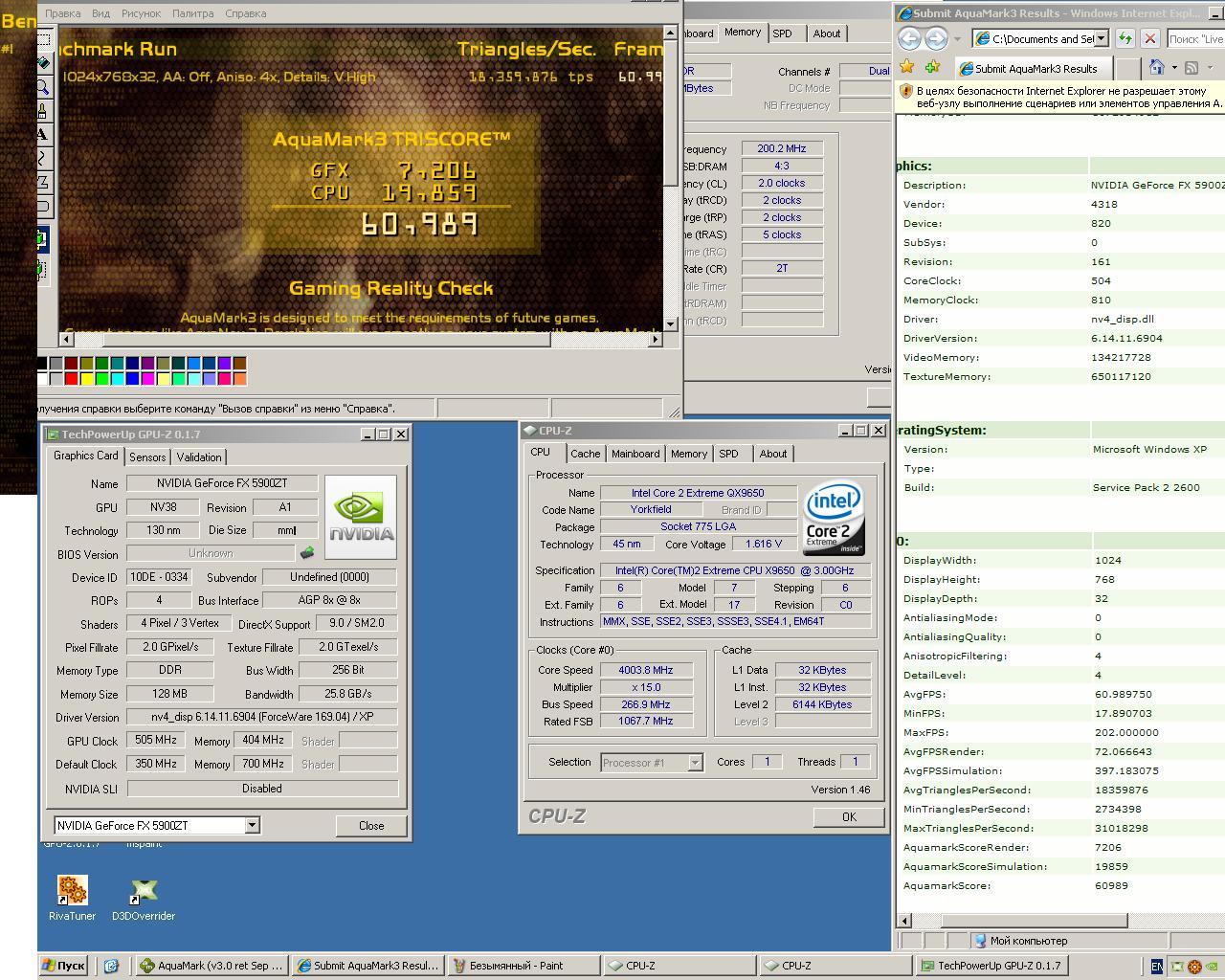
Task: Click the Paint vertical scrollbar down arrow
Action: (670, 323)
